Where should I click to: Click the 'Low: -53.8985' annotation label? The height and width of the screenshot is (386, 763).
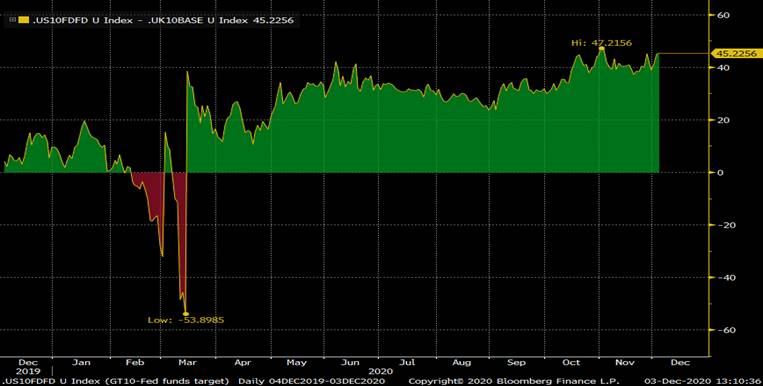pos(186,320)
